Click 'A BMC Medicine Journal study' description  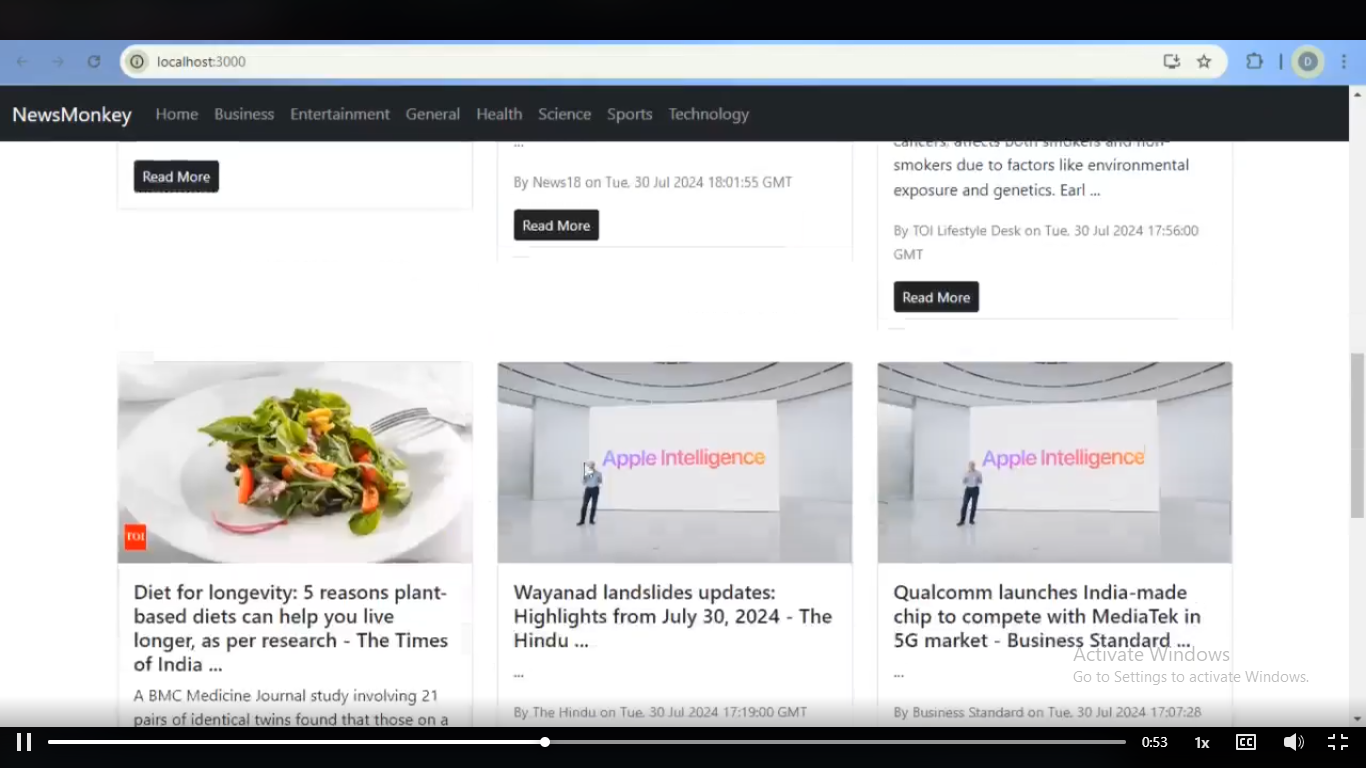[x=291, y=707]
